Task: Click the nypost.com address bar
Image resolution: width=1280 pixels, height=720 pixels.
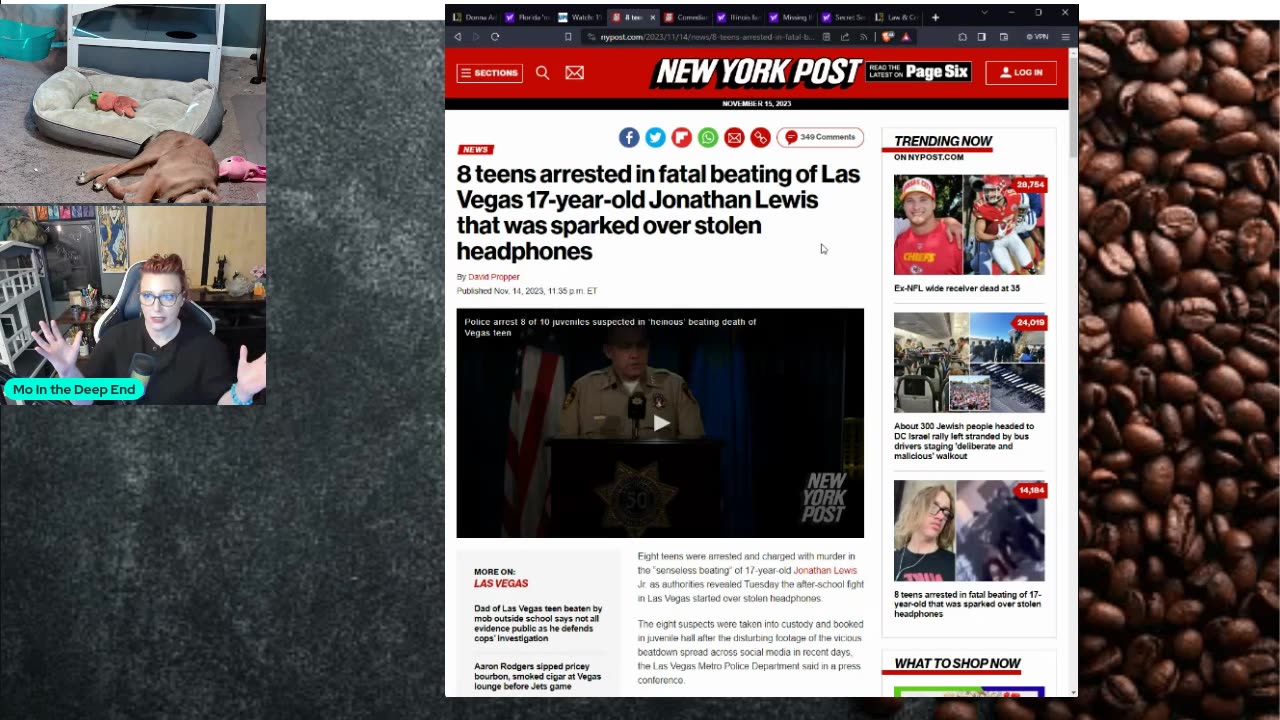Action: click(708, 37)
